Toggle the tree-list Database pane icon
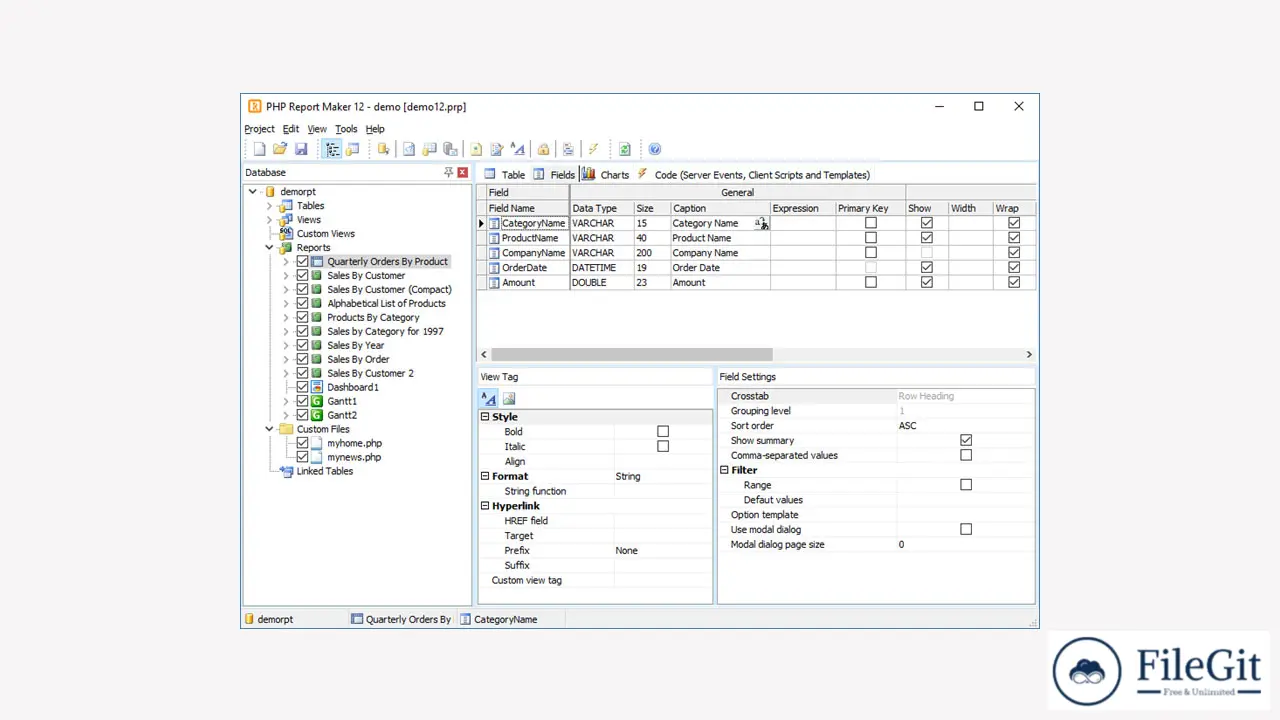This screenshot has width=1280, height=720. point(332,149)
